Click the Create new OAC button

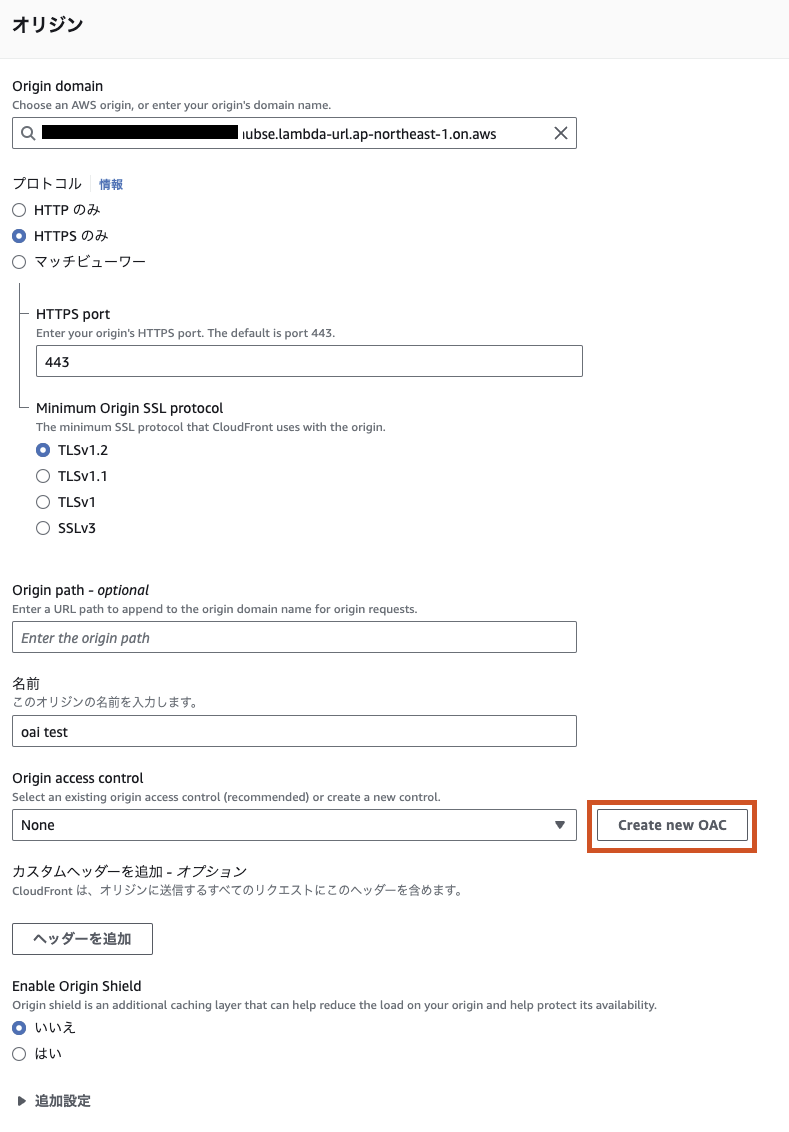point(672,825)
